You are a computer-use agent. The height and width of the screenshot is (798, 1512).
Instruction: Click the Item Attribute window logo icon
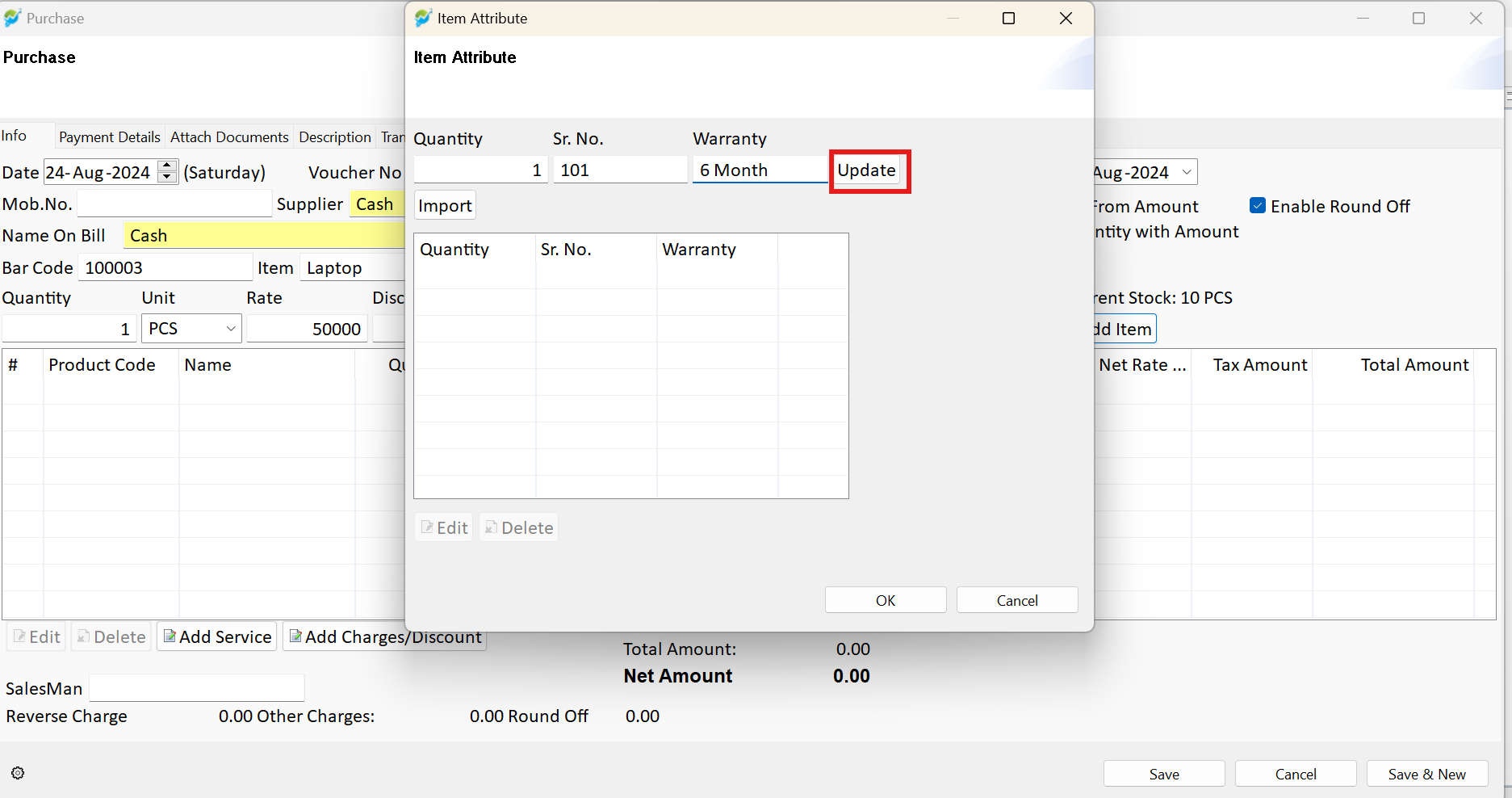[x=423, y=18]
